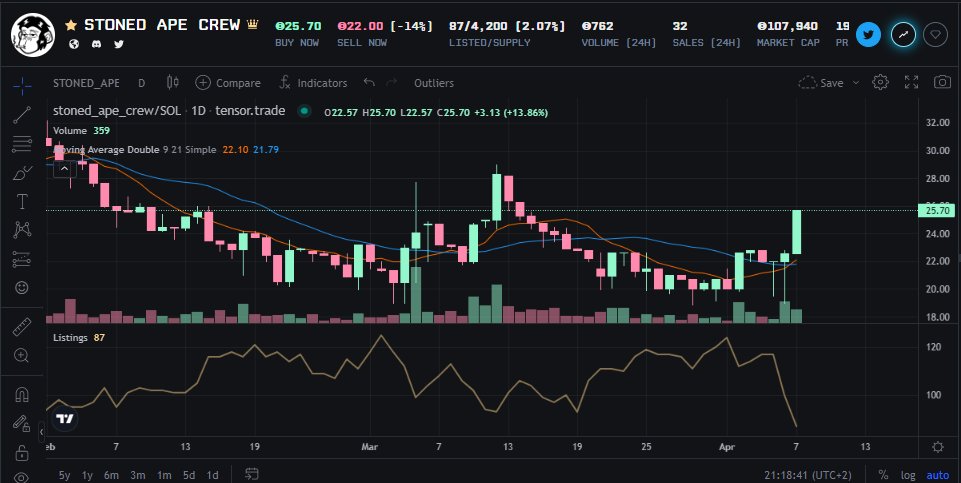The width and height of the screenshot is (961, 483).
Task: Click the 25.70 current price label
Action: [936, 211]
